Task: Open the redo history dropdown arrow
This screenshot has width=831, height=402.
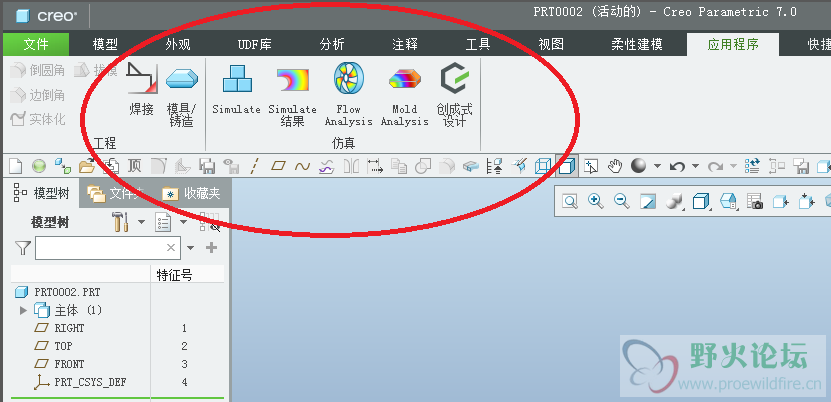Action: [733, 166]
